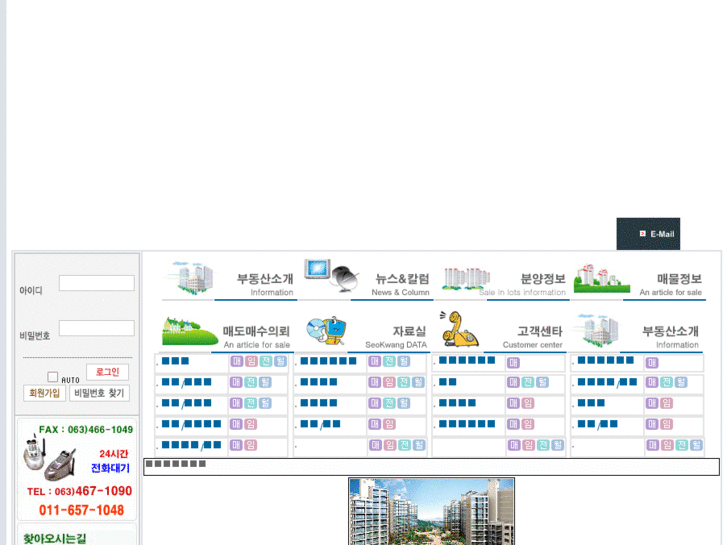
Task: Click the 회원가입 button
Action: click(44, 393)
